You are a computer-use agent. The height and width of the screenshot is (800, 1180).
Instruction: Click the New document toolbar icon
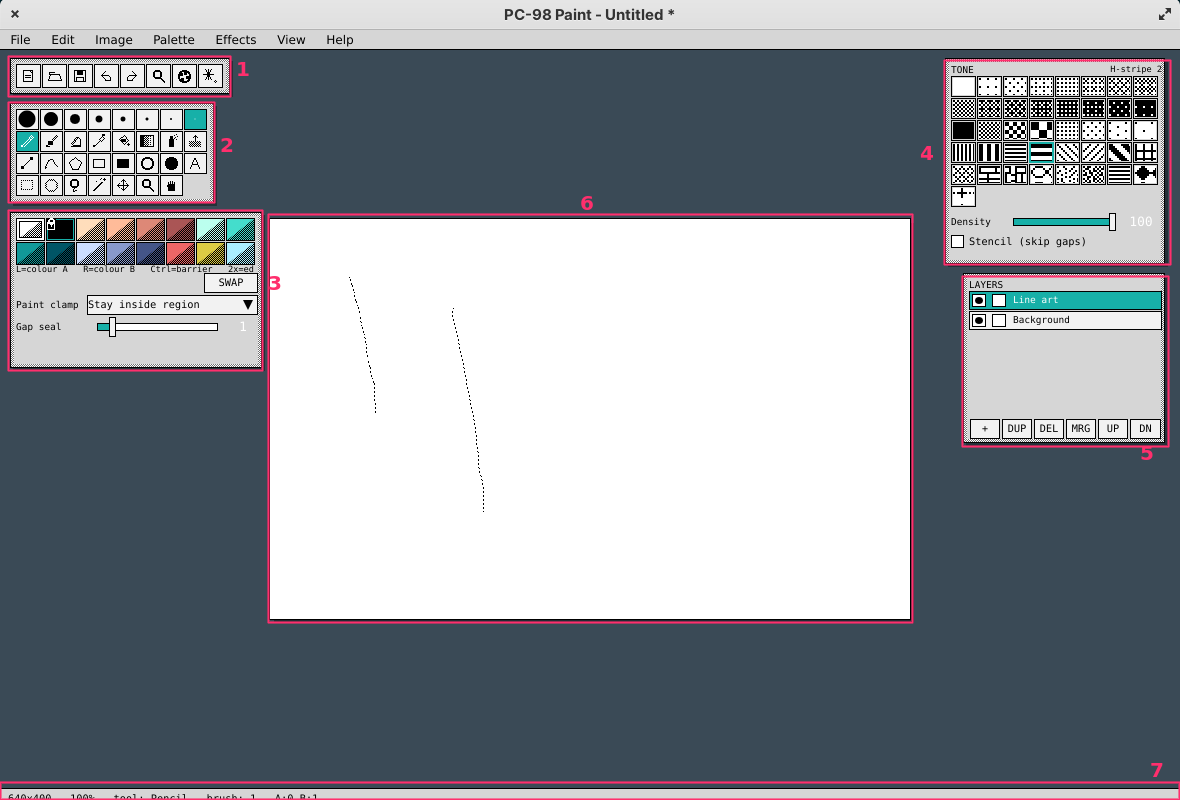(x=28, y=76)
